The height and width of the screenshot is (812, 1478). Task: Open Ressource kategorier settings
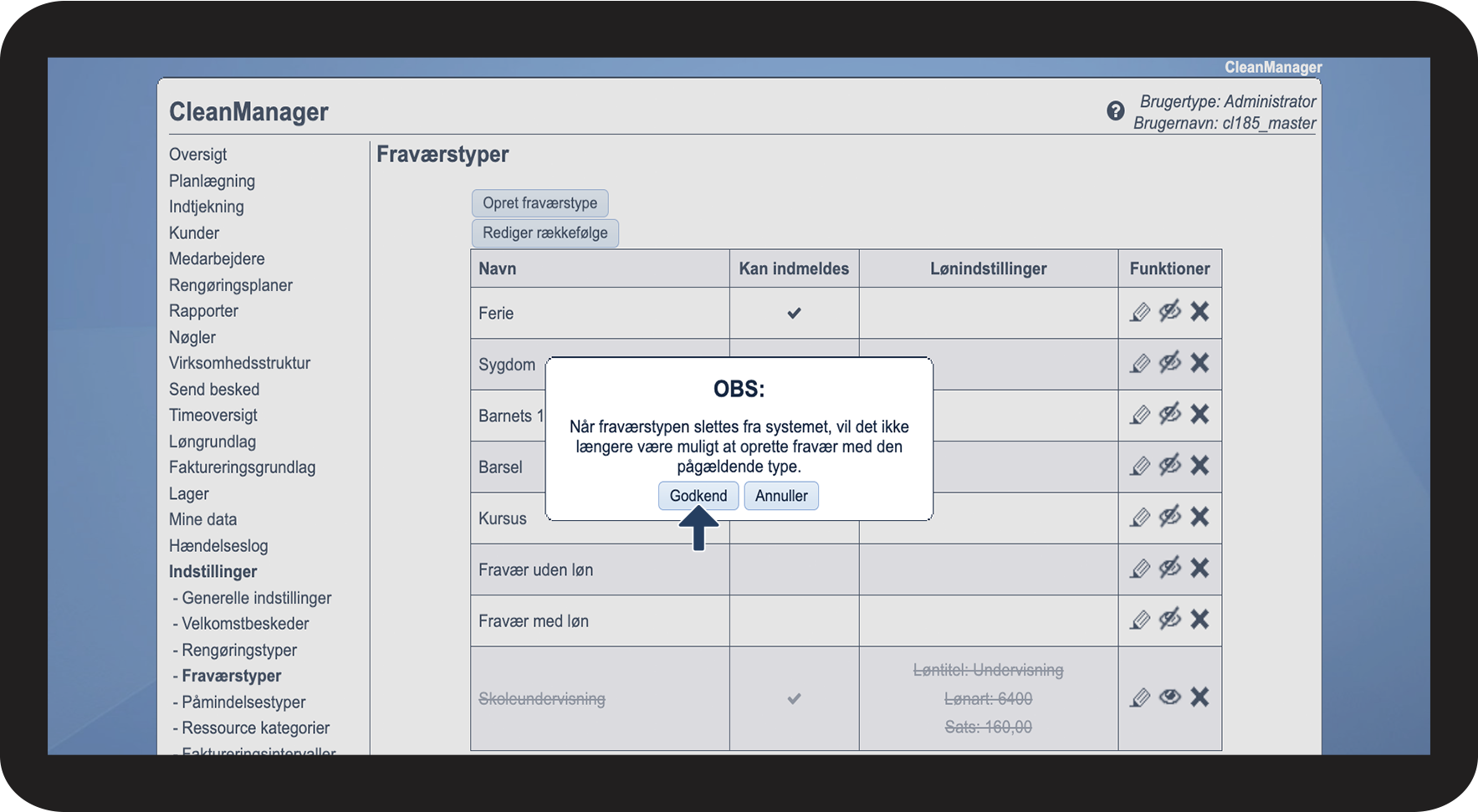[256, 728]
